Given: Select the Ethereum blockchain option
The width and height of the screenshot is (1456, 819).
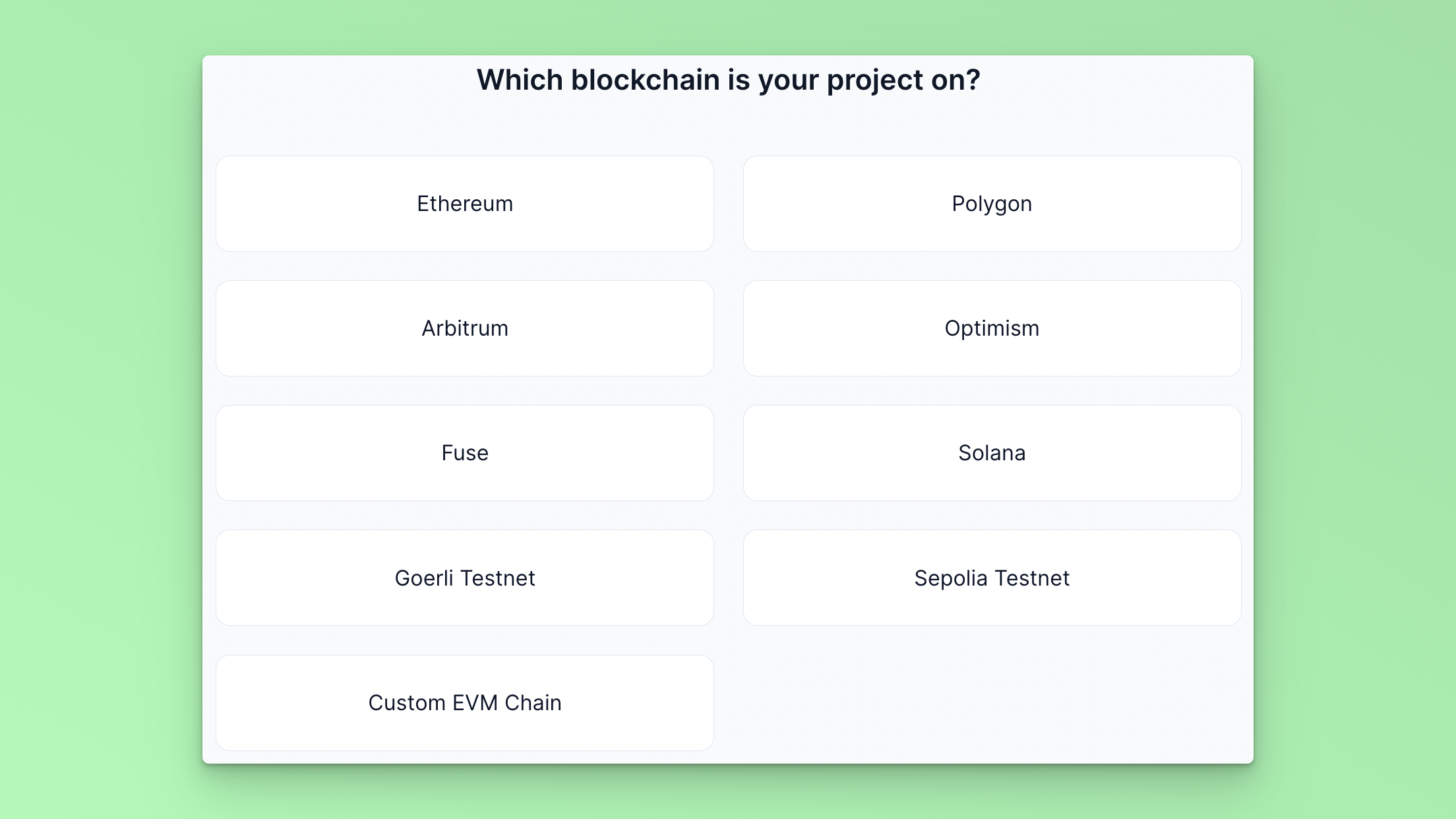Looking at the screenshot, I should [x=465, y=204].
